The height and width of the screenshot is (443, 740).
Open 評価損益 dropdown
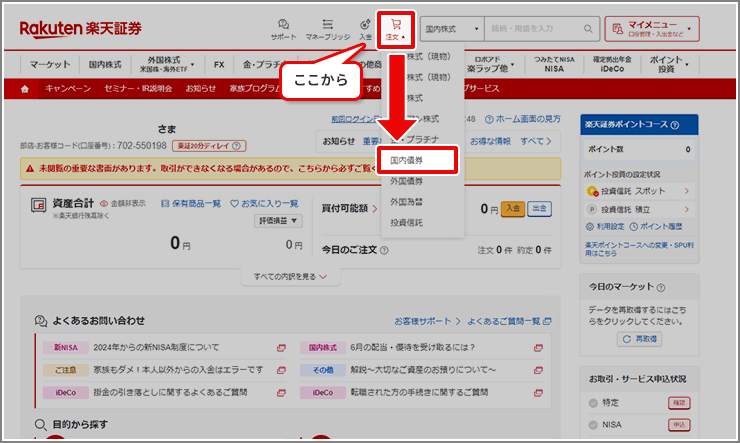point(278,221)
